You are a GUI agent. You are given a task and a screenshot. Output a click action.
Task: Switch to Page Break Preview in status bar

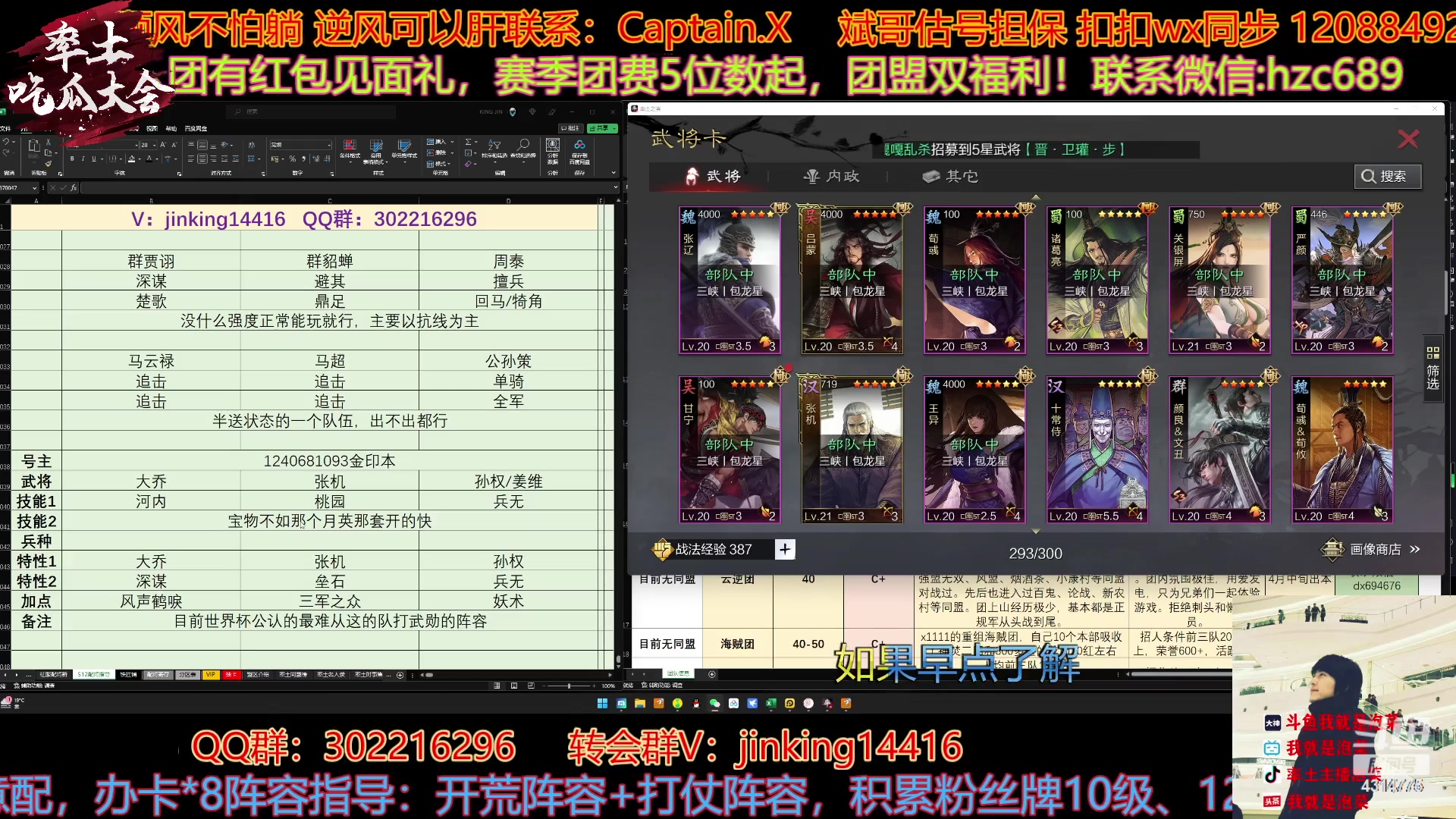(531, 686)
